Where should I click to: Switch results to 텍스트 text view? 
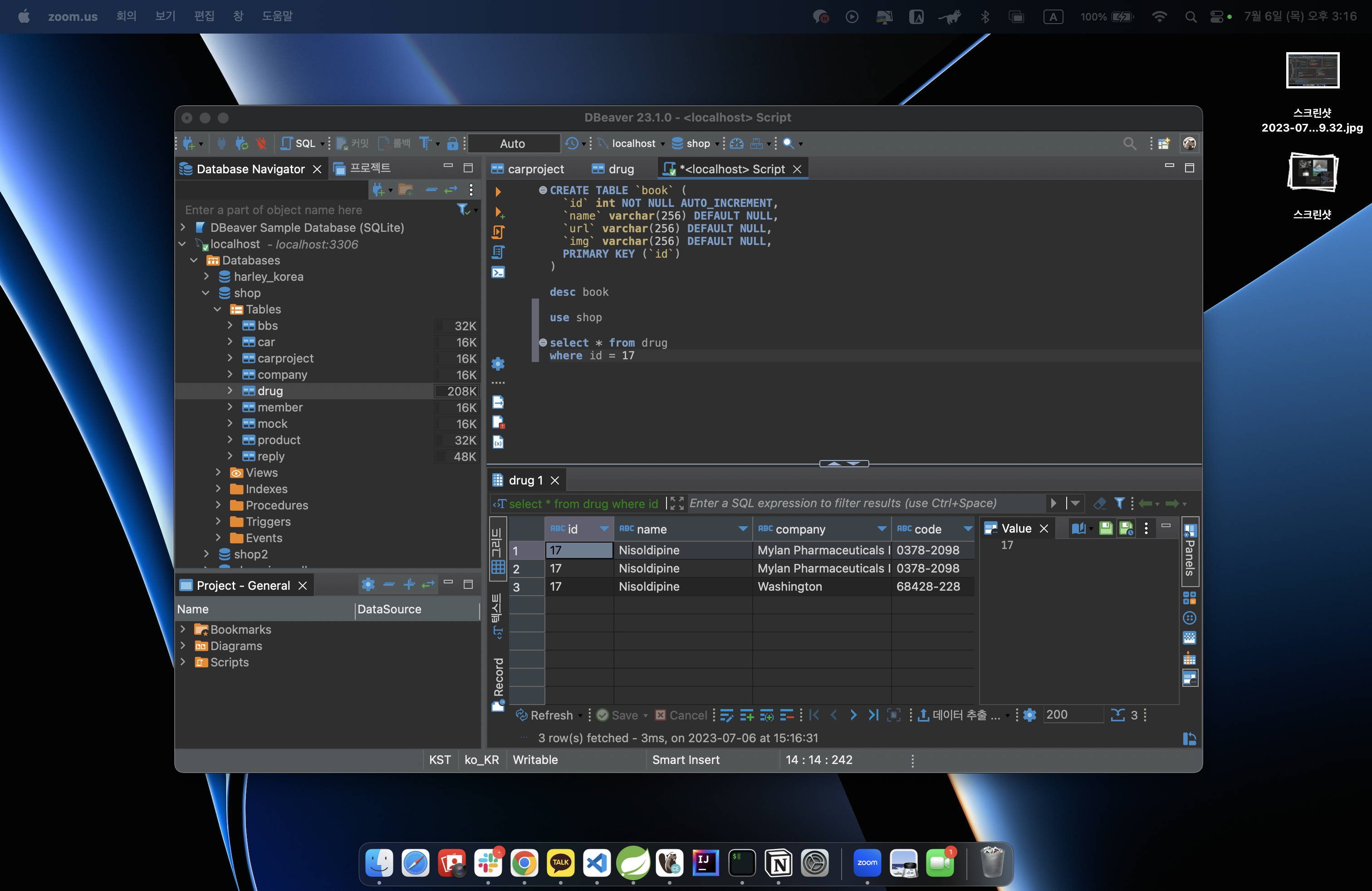pos(498,616)
